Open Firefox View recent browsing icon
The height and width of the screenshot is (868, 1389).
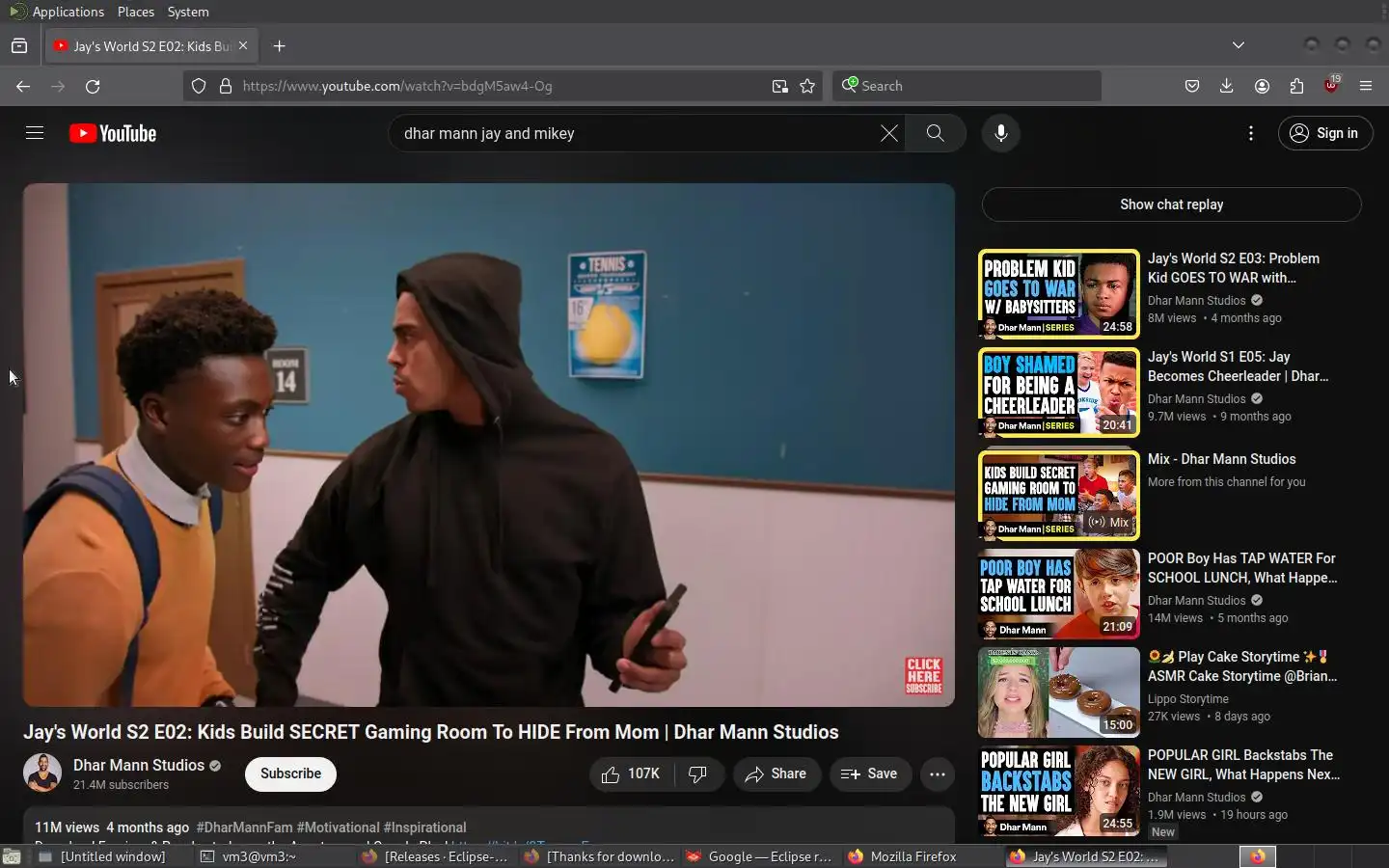19,46
